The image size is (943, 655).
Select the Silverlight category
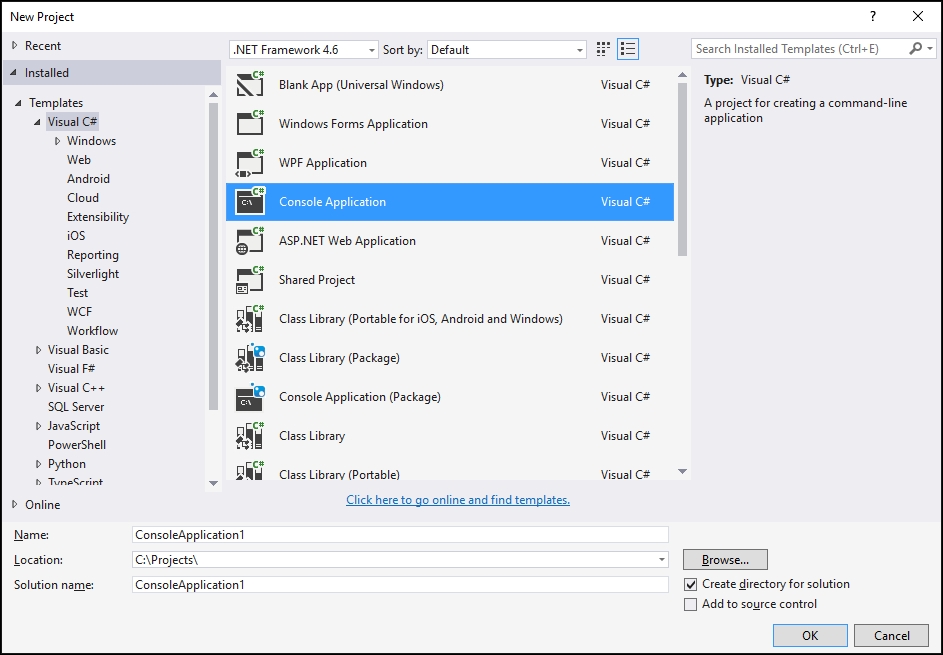93,274
